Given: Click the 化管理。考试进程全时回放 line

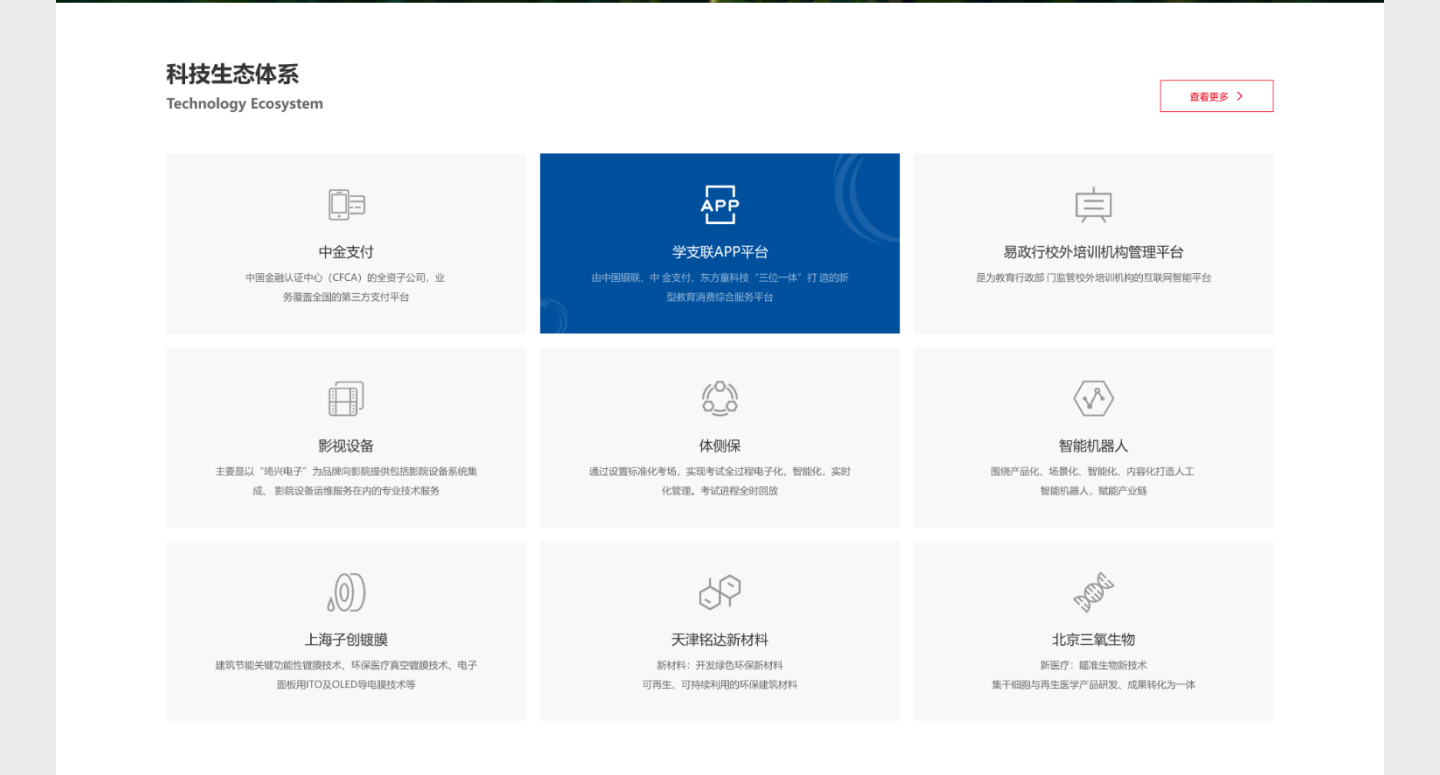Looking at the screenshot, I should coord(720,491).
